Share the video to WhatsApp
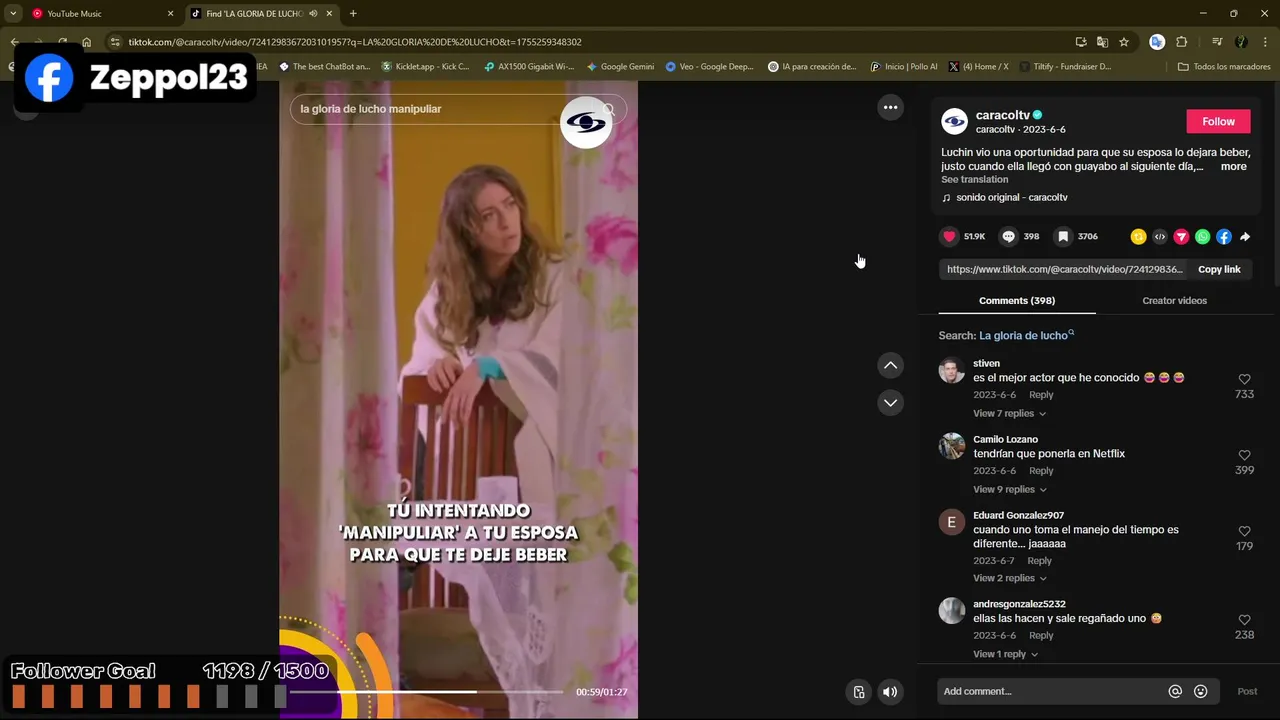 [1202, 237]
